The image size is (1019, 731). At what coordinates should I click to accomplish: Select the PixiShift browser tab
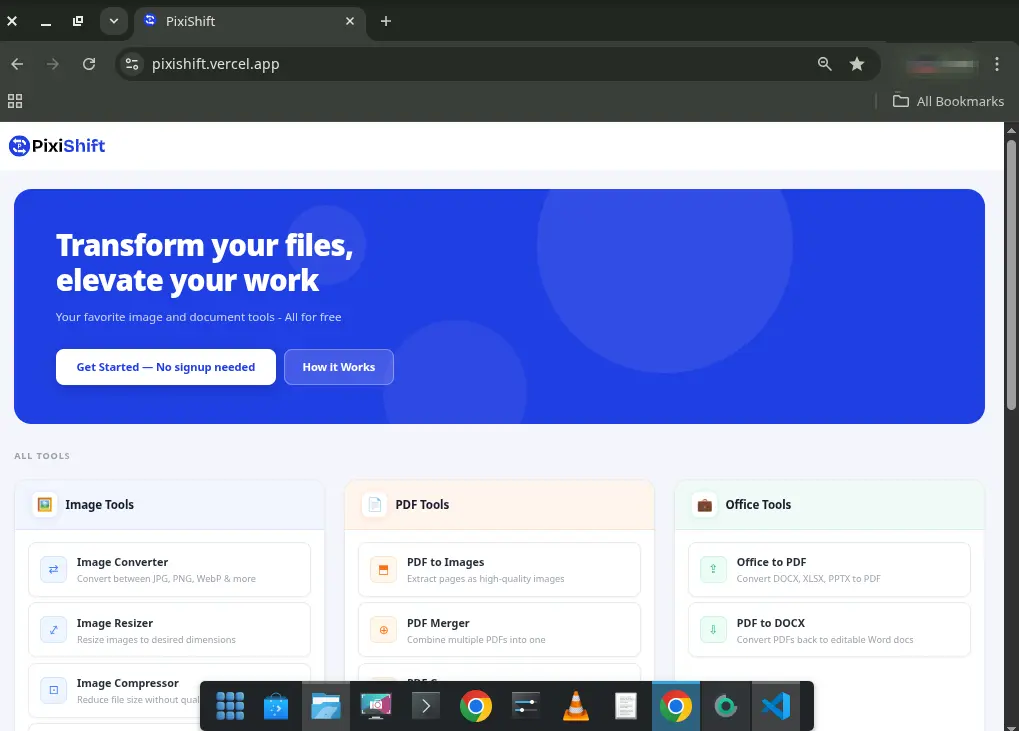point(250,21)
